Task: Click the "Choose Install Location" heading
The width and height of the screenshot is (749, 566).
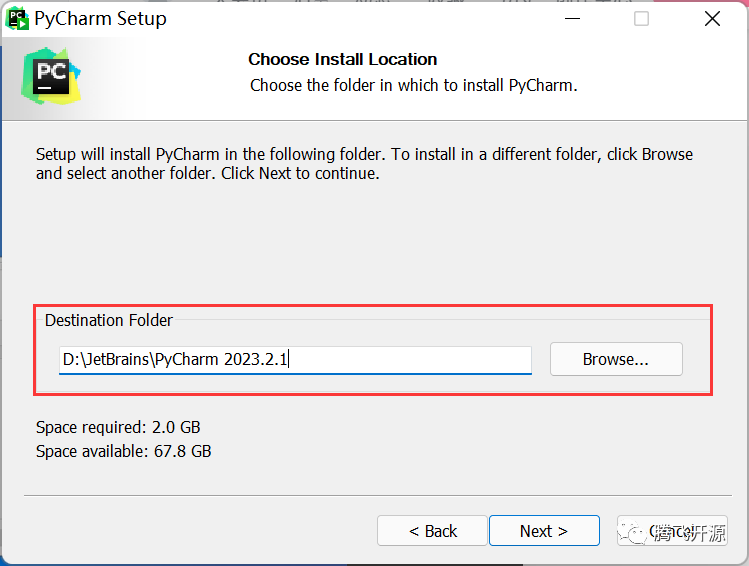Action: coord(342,59)
